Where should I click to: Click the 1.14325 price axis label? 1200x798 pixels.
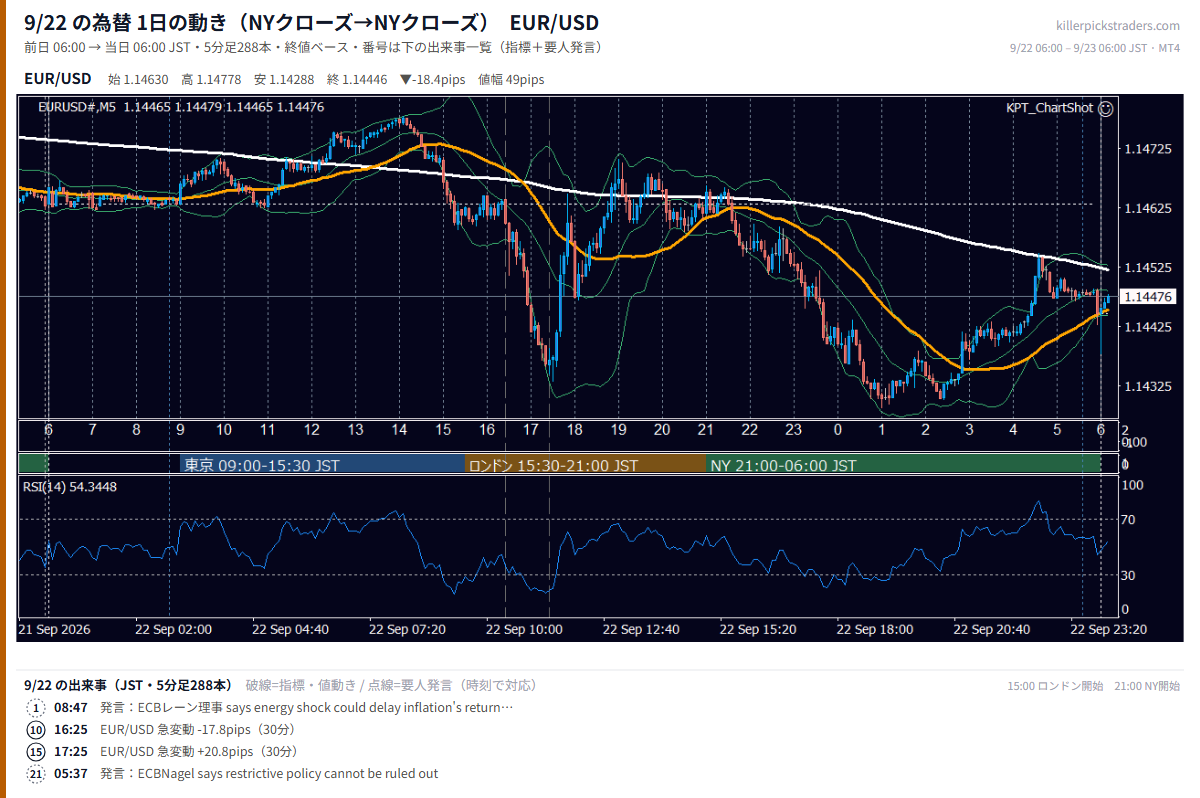(1146, 386)
